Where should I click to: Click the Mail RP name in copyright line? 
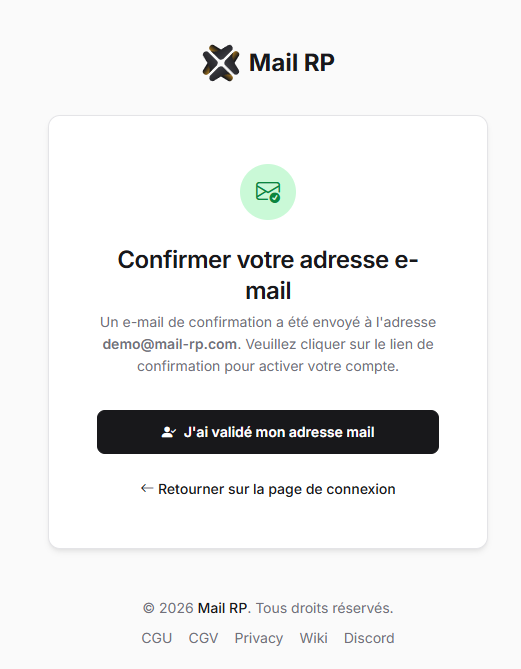click(222, 608)
